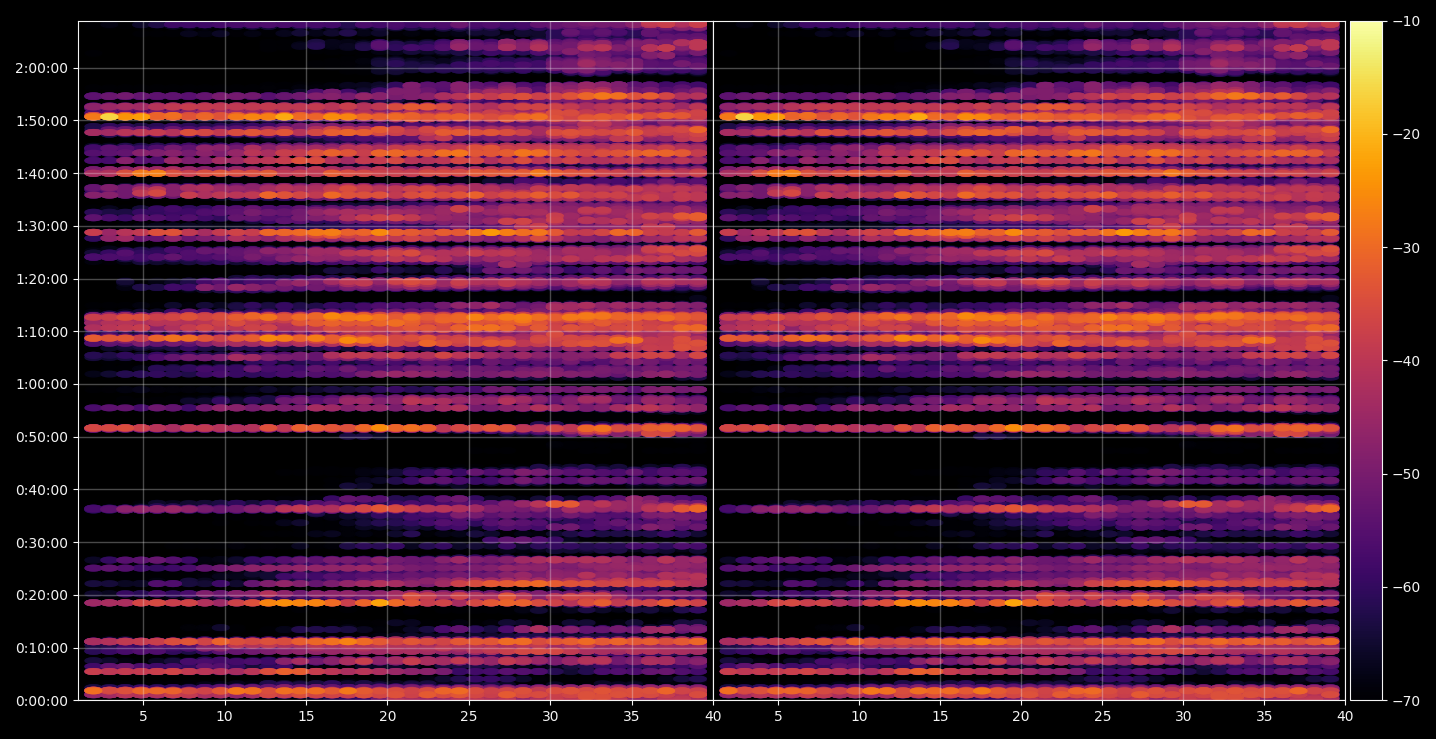Click the 1:50:00 time axis label
1436x739 pixels.
[x=42, y=121]
